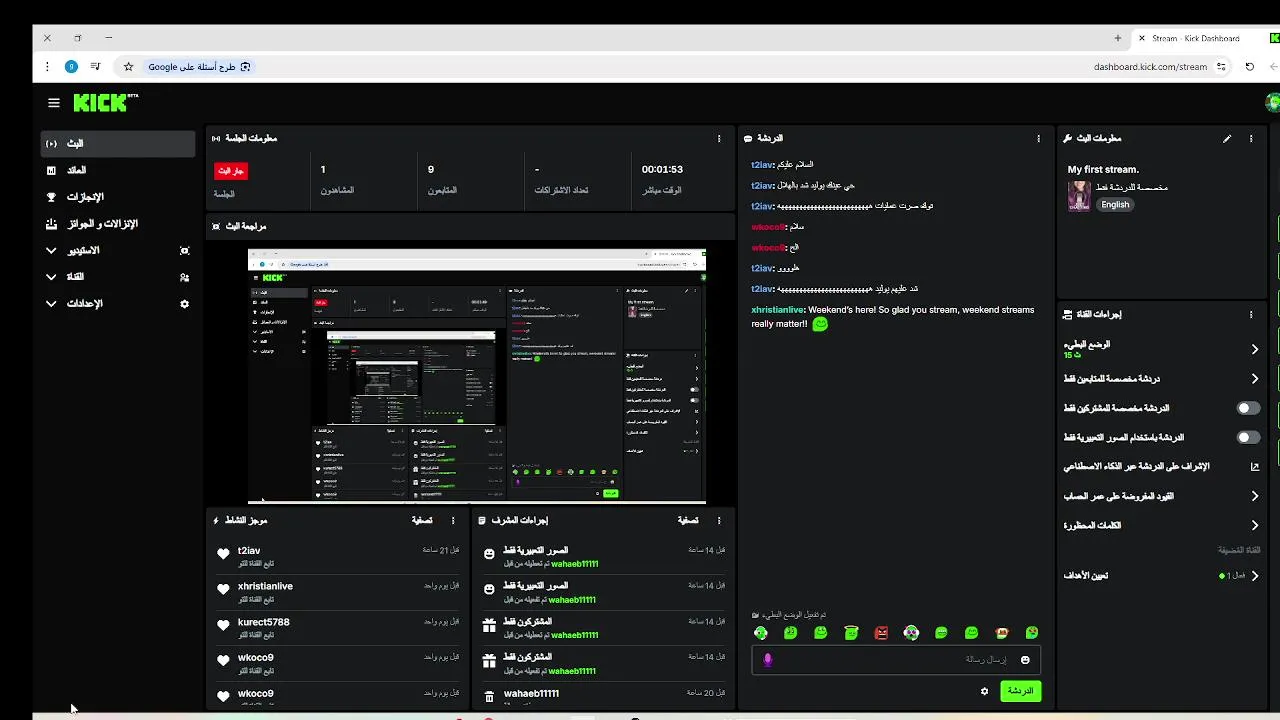1280x720 pixels.
Task: Click the English language tag
Action: pyautogui.click(x=1115, y=205)
